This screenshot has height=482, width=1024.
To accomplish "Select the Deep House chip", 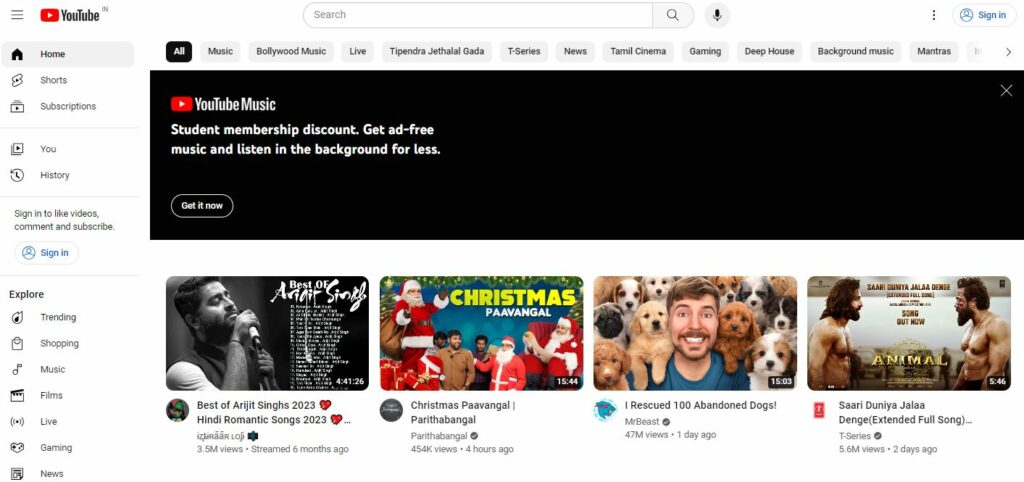I will click(x=769, y=52).
